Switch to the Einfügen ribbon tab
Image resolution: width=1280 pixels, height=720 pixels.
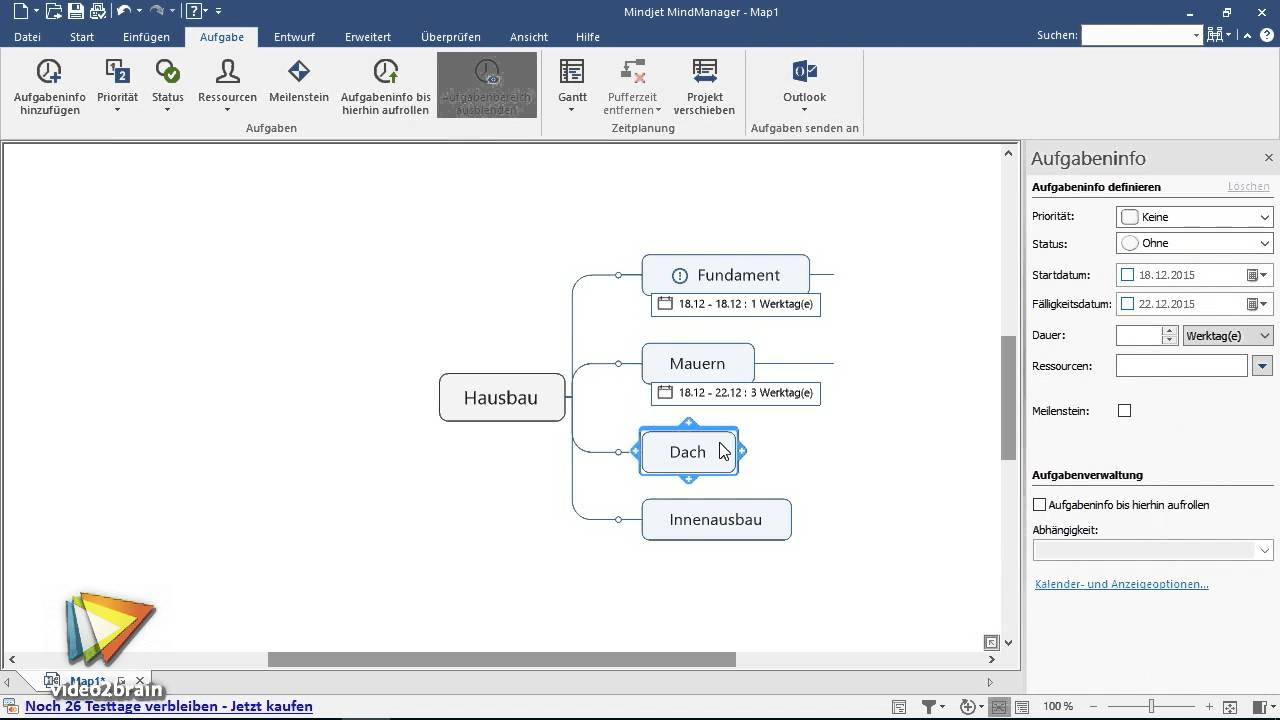pyautogui.click(x=146, y=37)
